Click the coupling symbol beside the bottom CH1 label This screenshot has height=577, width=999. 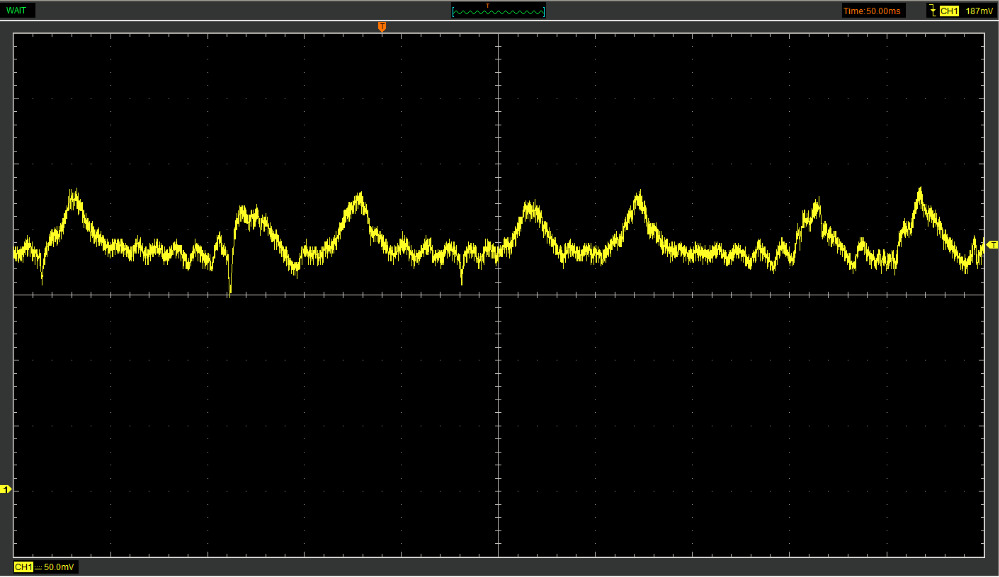coord(38,567)
